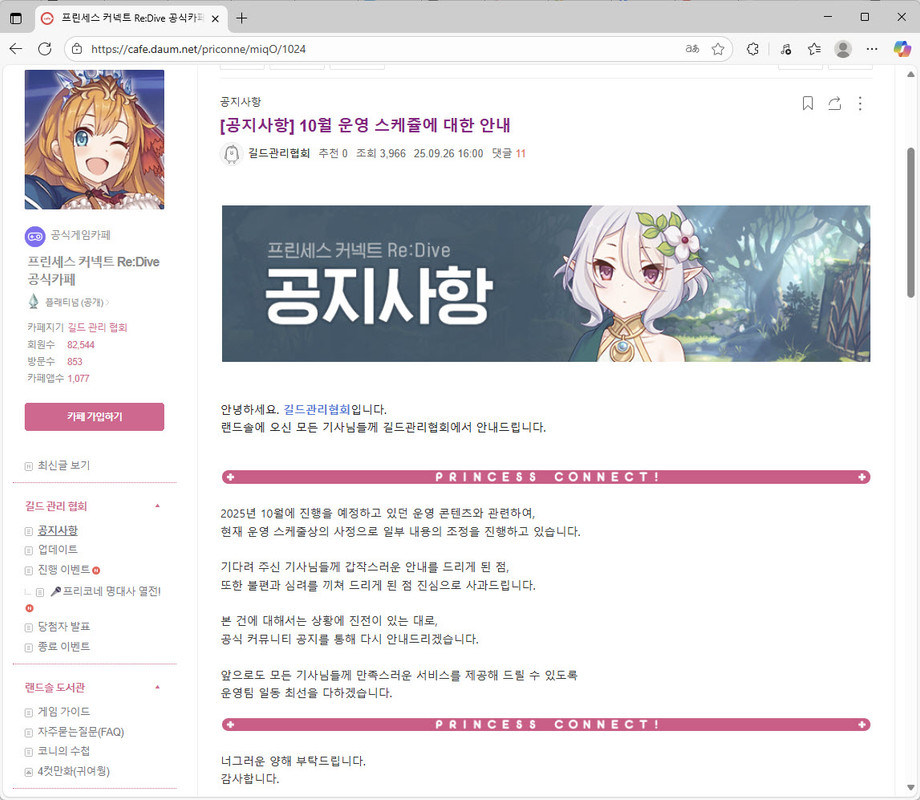
Task: Open the 코니의 수첩 board
Action: [x=63, y=751]
